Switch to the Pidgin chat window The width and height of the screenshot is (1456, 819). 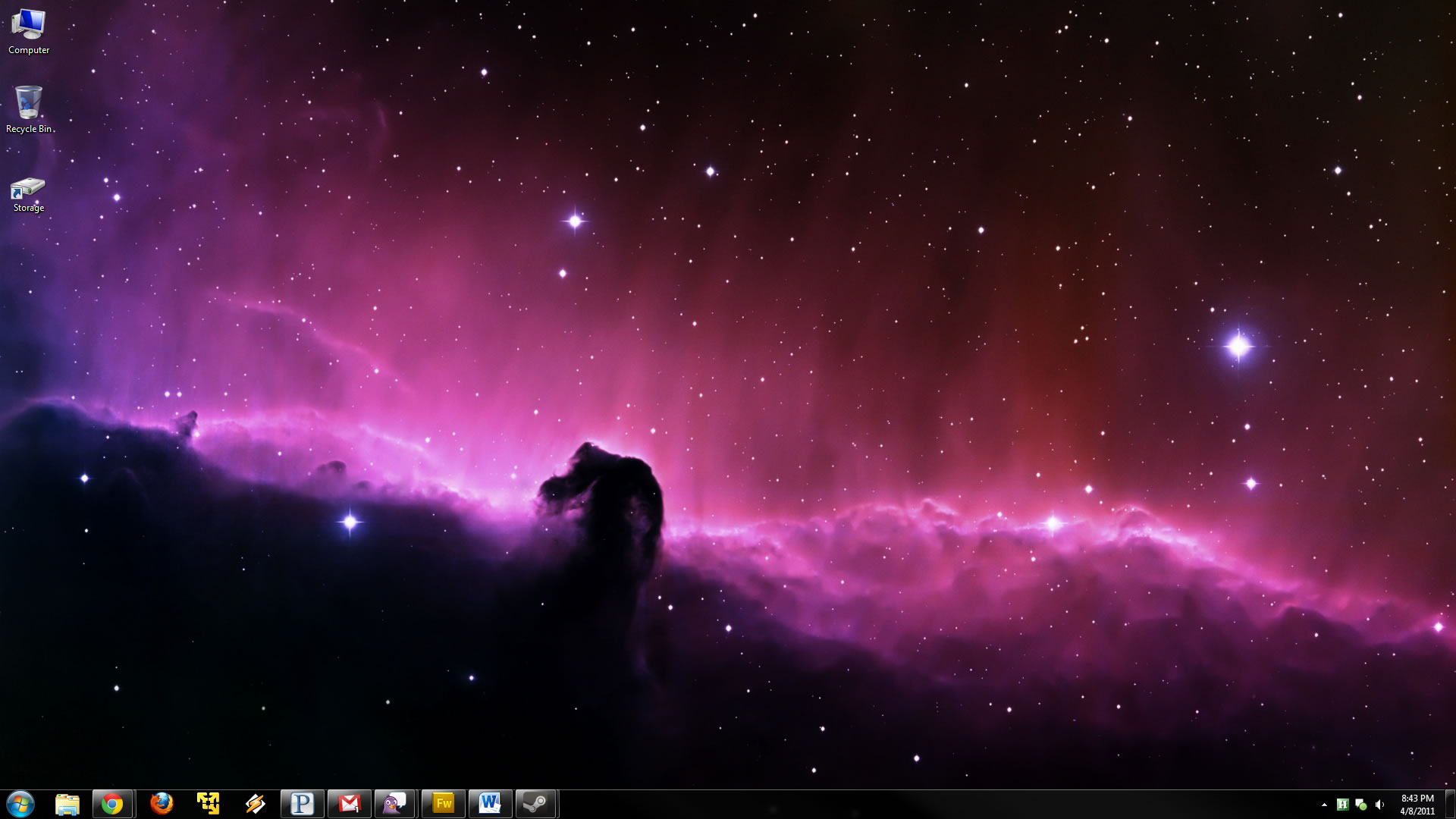[x=396, y=804]
